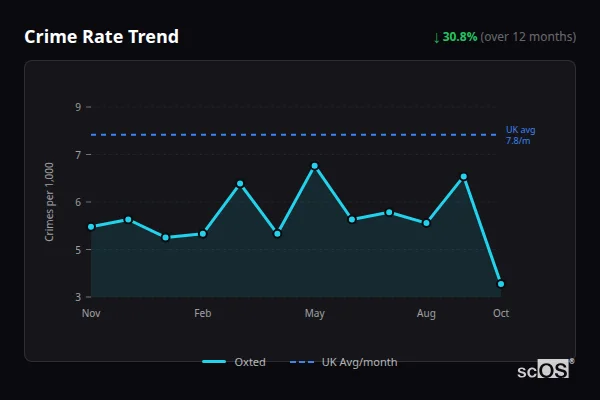Select the Aug data point on the line

pyautogui.click(x=426, y=223)
